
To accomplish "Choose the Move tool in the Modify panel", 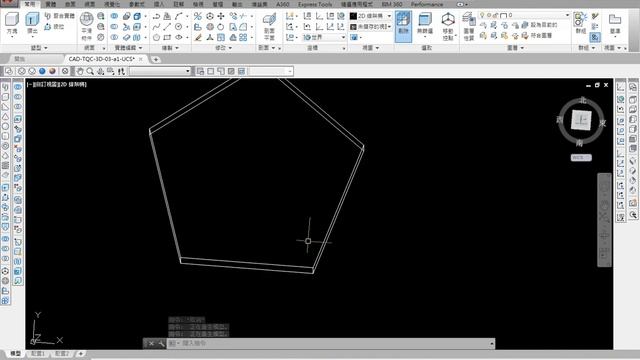I will [221, 16].
